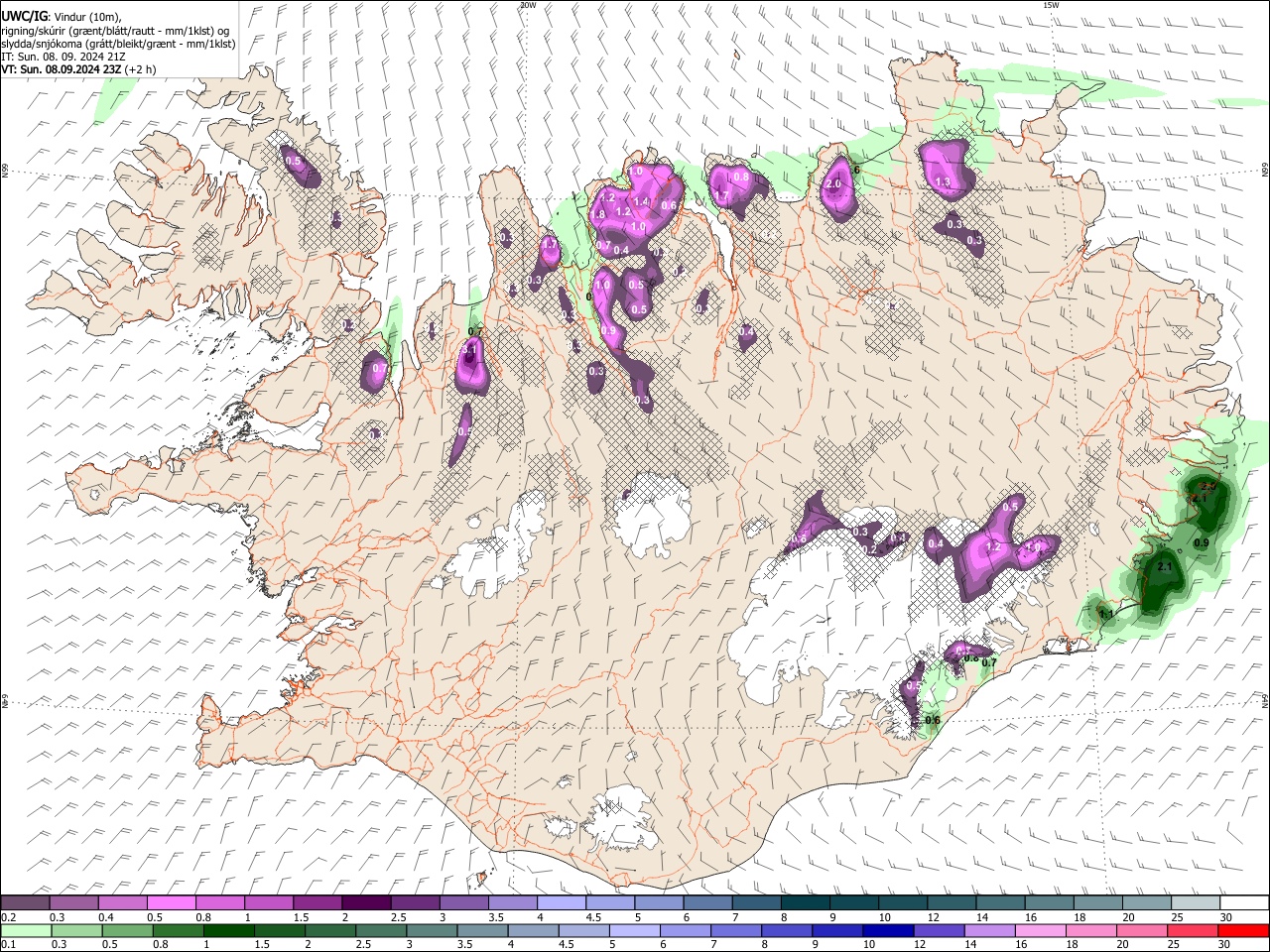Viewport: 1270px width, 952px height.
Task: Click the UWC/IG title text
Action: (24, 17)
